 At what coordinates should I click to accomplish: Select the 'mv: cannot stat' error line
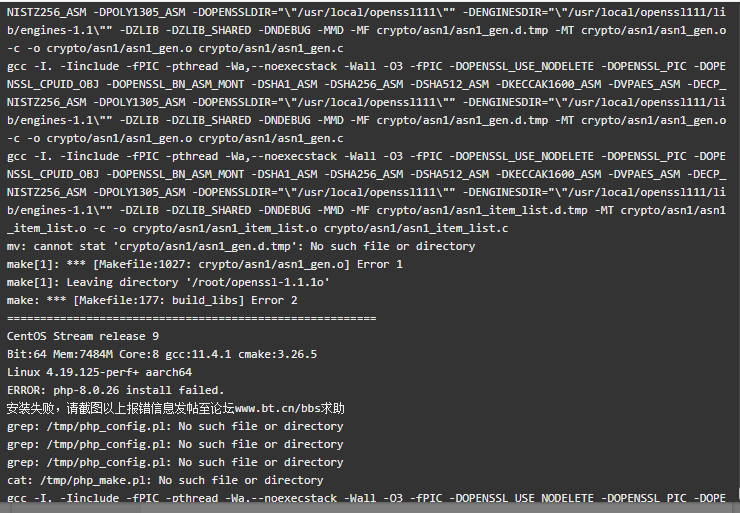pyautogui.click(x=241, y=246)
